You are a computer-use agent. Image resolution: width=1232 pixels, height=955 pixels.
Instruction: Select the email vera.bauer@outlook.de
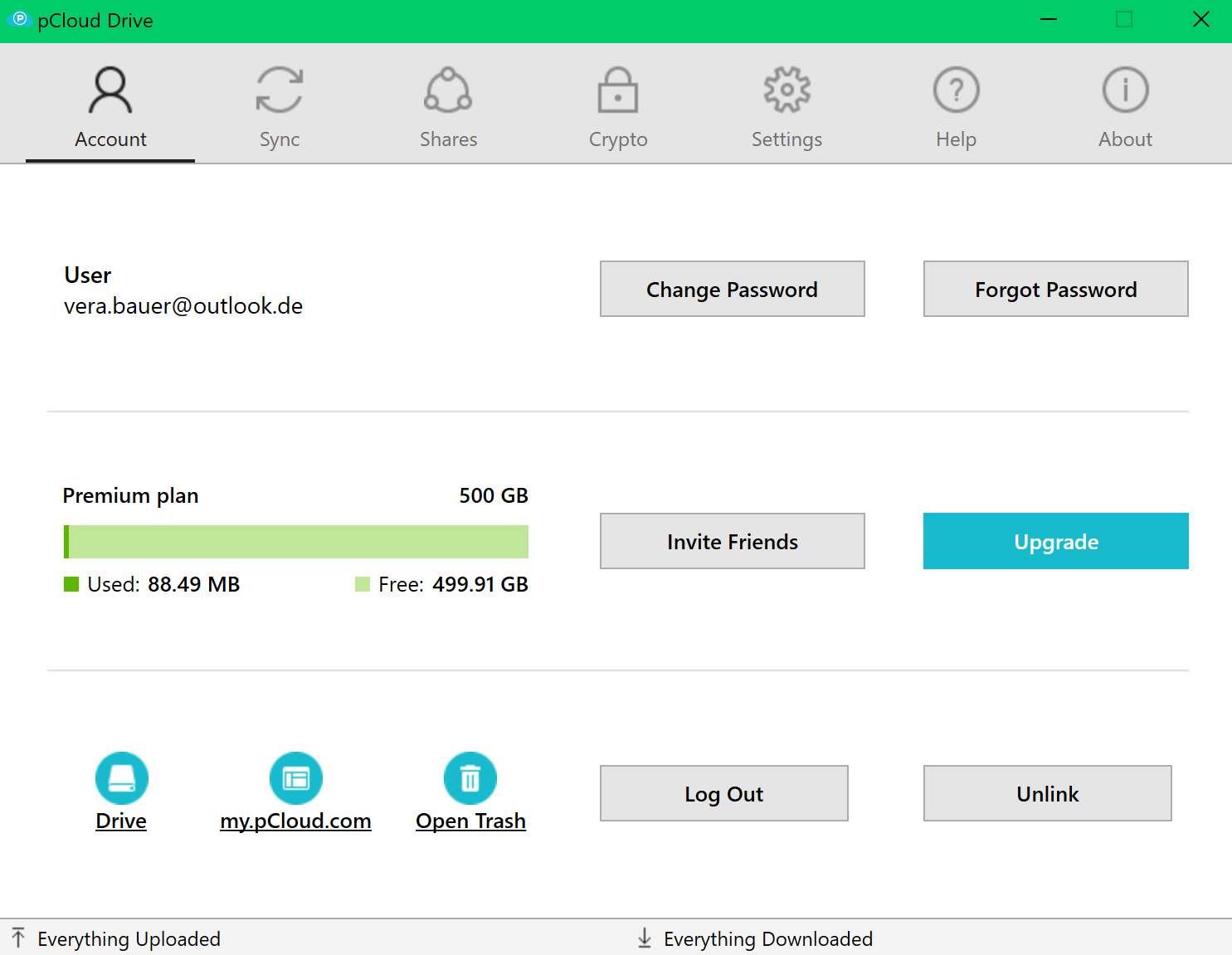pyautogui.click(x=183, y=306)
